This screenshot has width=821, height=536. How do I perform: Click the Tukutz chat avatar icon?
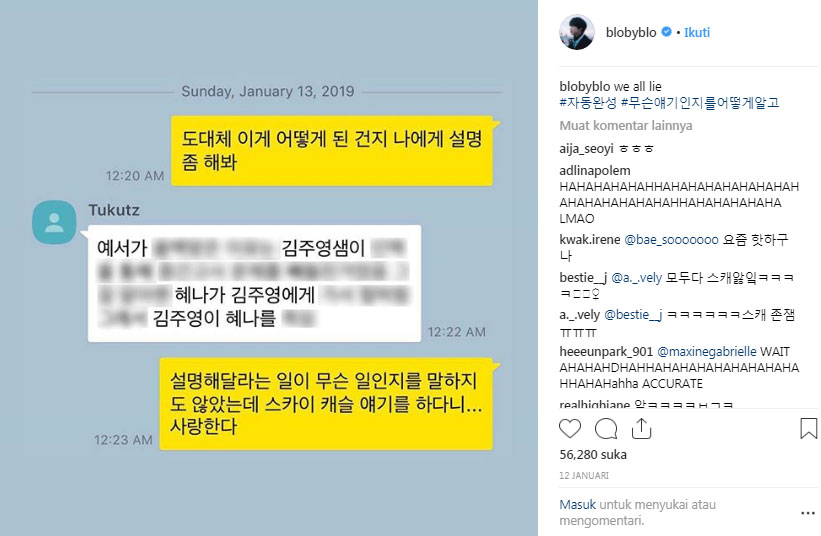click(54, 222)
